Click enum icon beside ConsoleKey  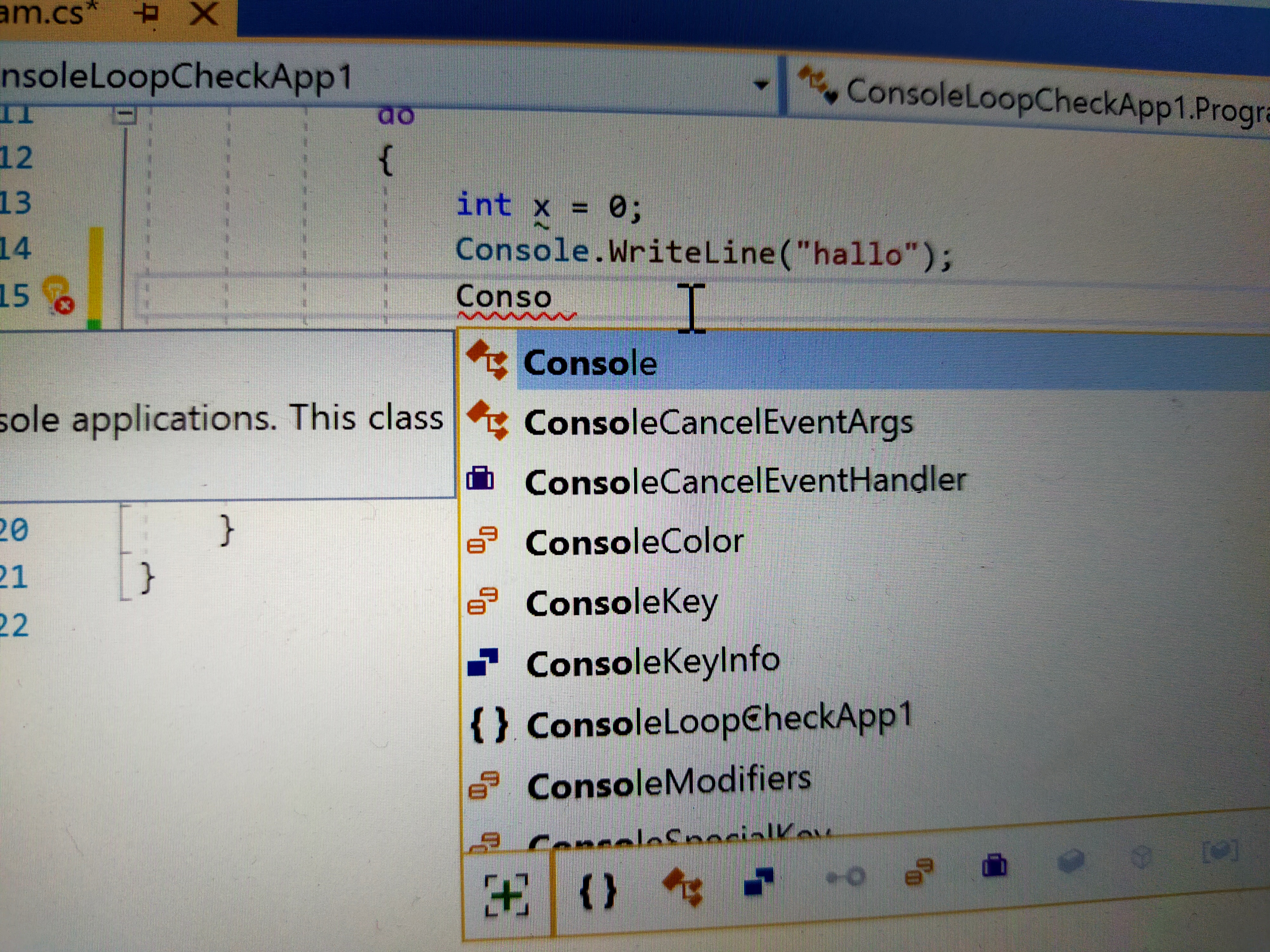(x=482, y=601)
